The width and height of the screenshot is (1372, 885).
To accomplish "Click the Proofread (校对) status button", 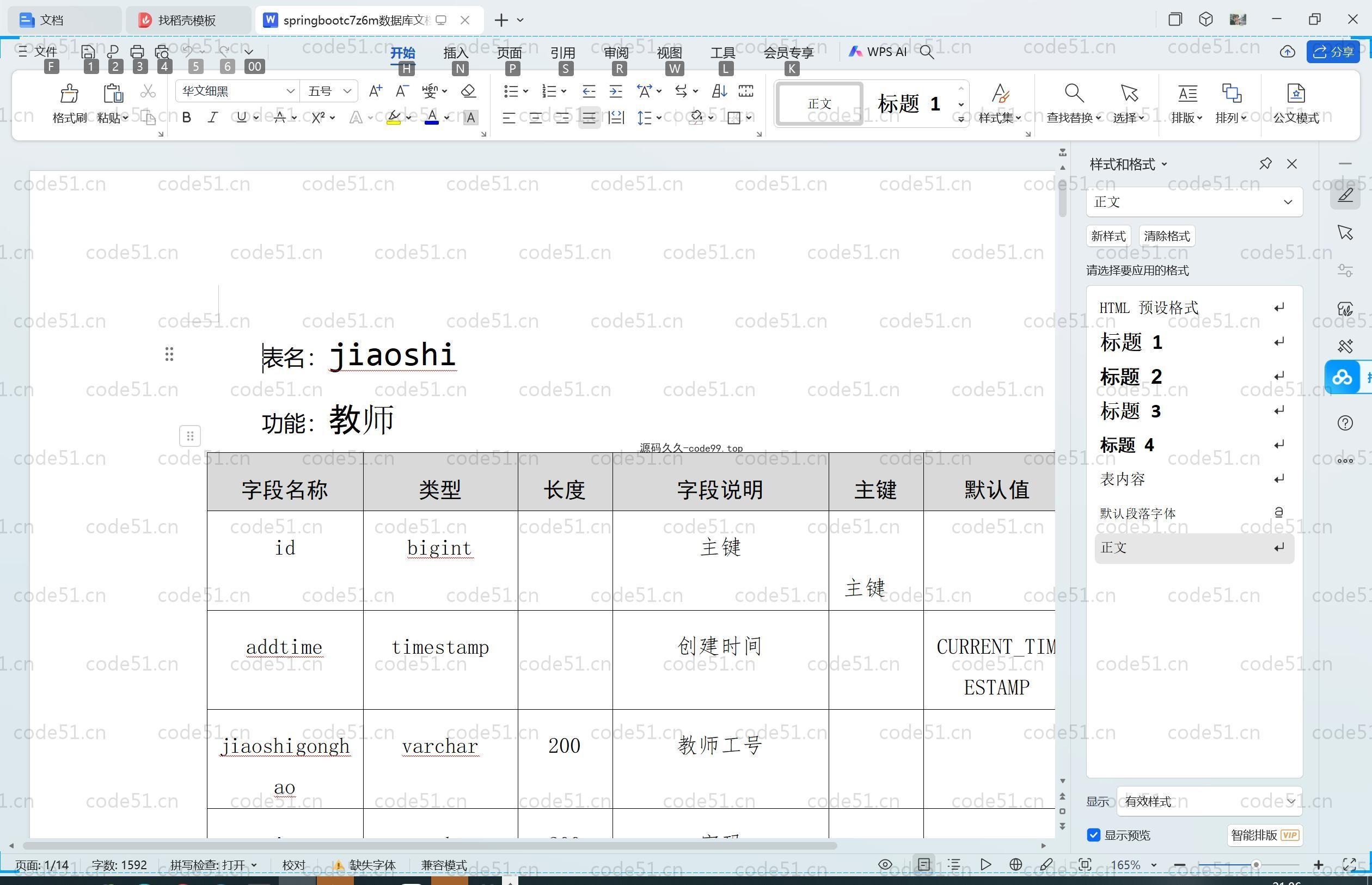I will tap(293, 865).
